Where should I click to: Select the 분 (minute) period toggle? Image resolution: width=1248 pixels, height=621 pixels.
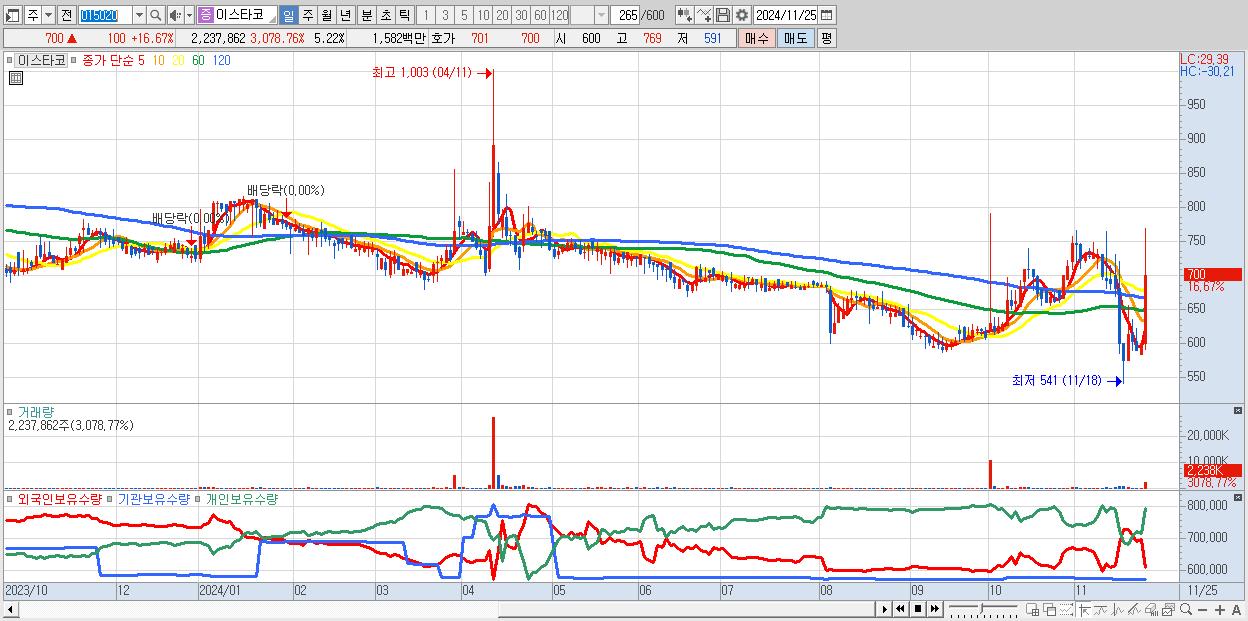(366, 15)
